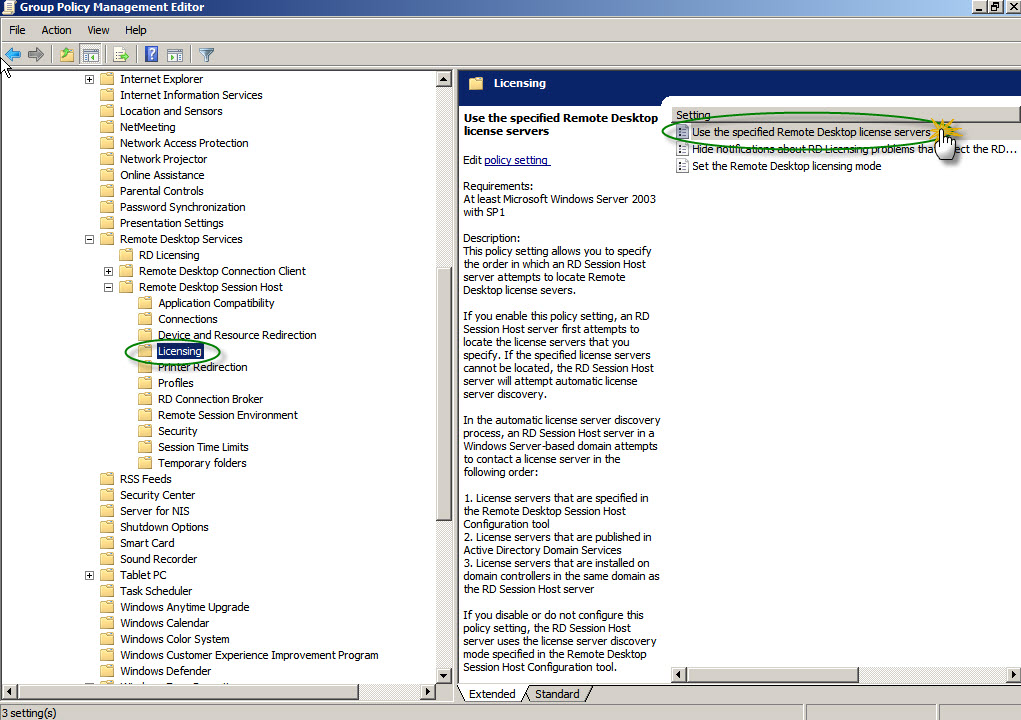Click the Export List toolbar icon

[121, 55]
